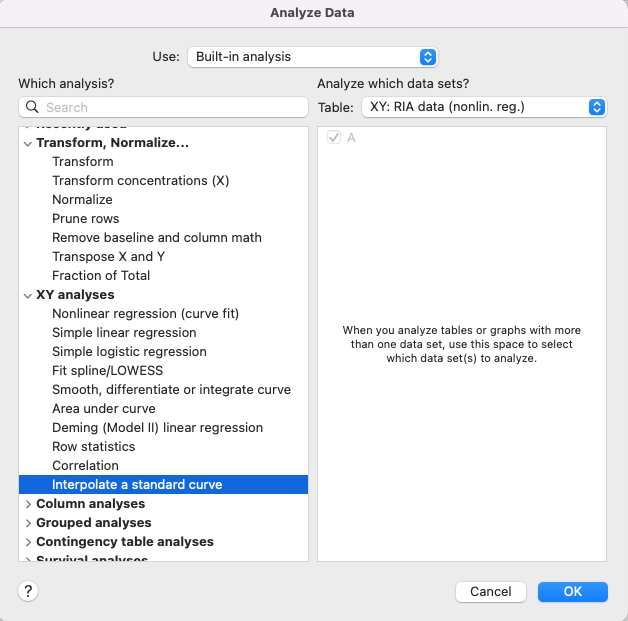Click the help question mark icon

[28, 591]
